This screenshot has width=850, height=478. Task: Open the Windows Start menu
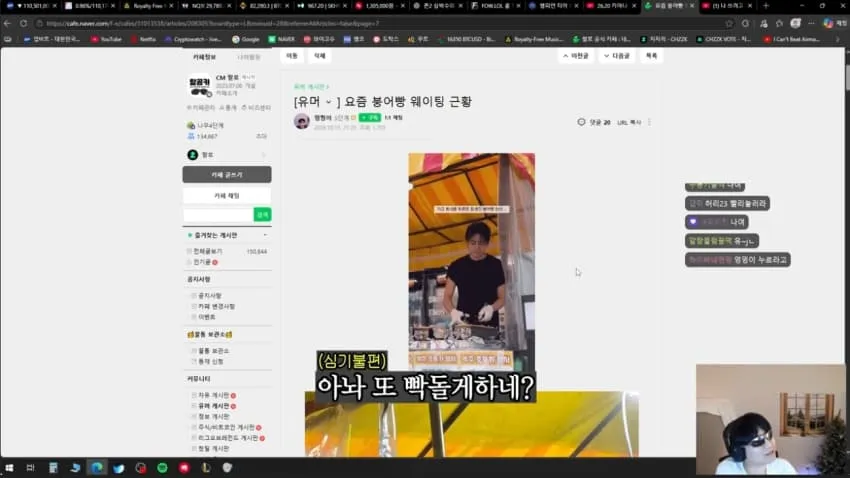(9, 468)
